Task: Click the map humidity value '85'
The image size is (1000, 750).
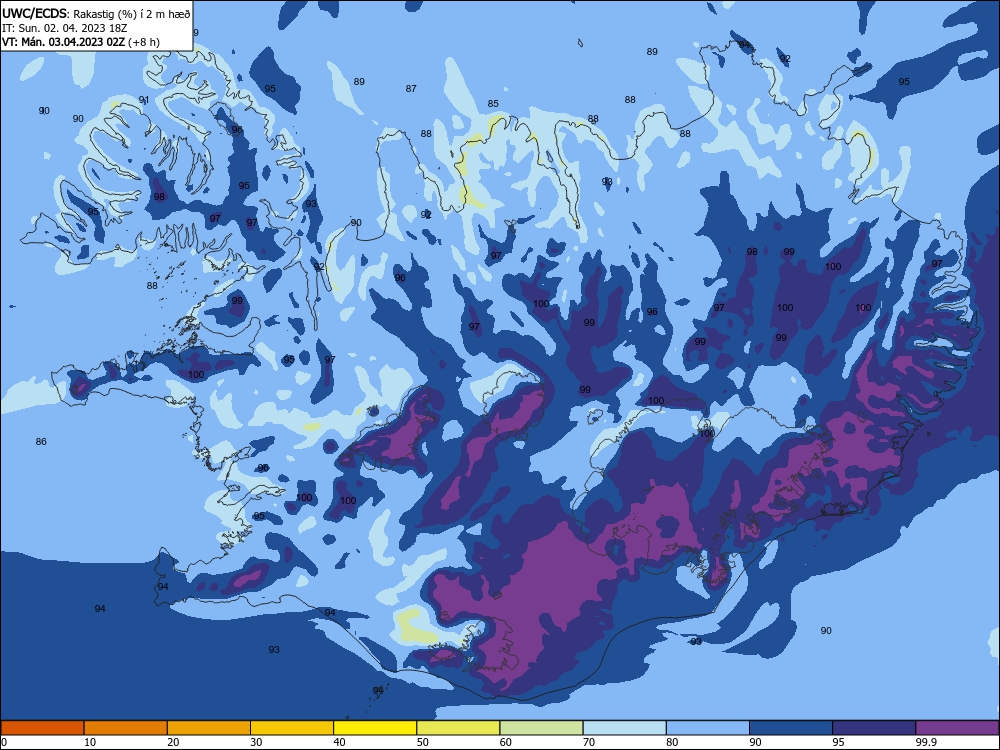Action: tap(493, 103)
